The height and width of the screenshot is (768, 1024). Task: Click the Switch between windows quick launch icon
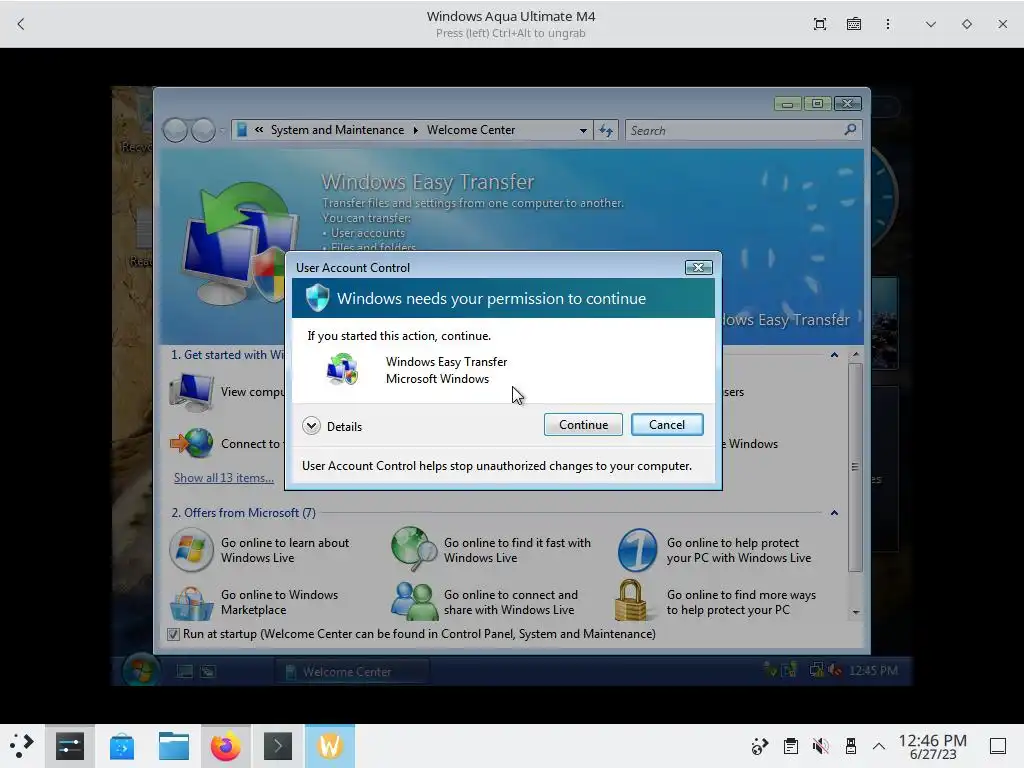click(x=208, y=671)
